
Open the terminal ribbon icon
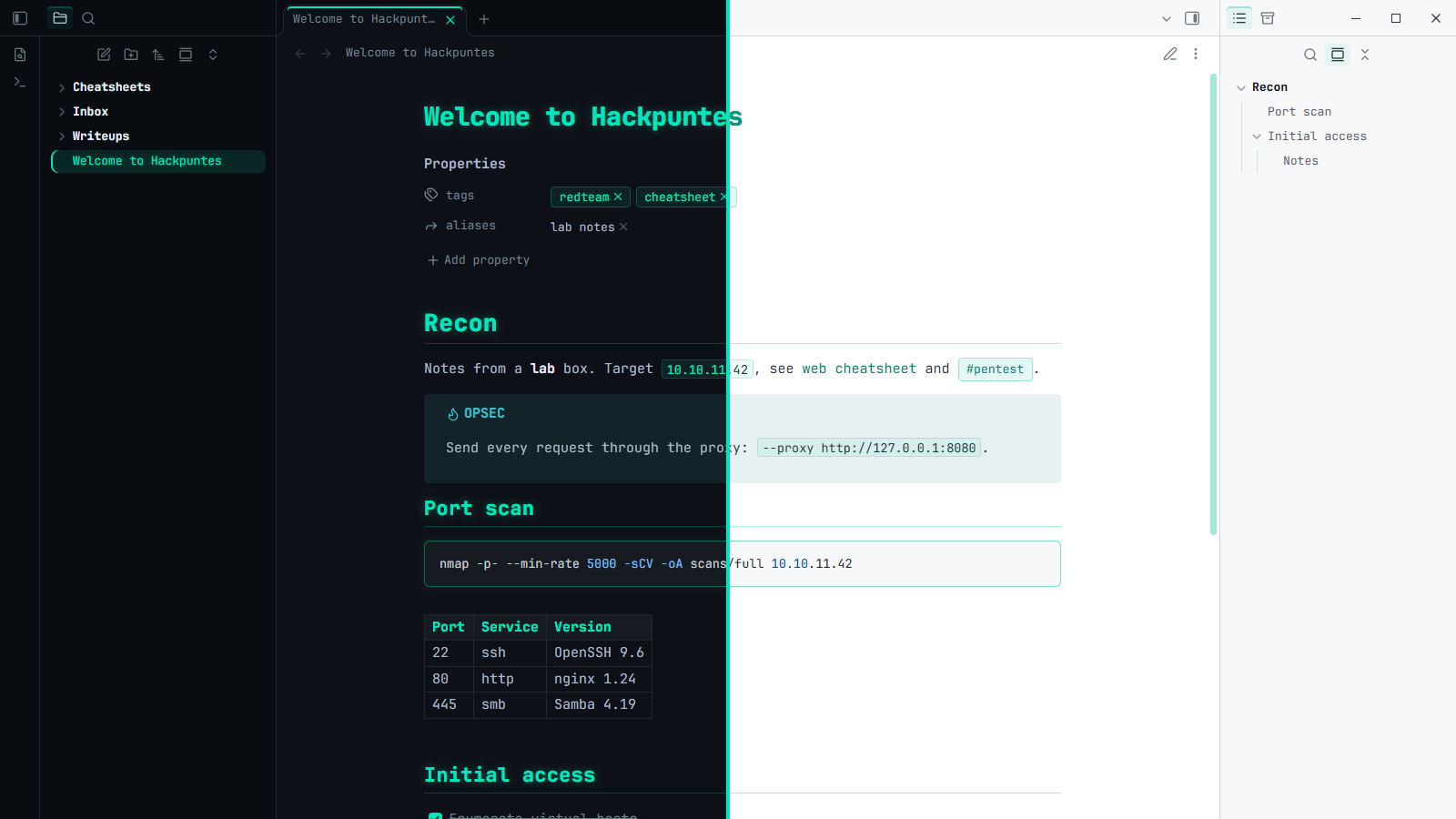click(20, 82)
